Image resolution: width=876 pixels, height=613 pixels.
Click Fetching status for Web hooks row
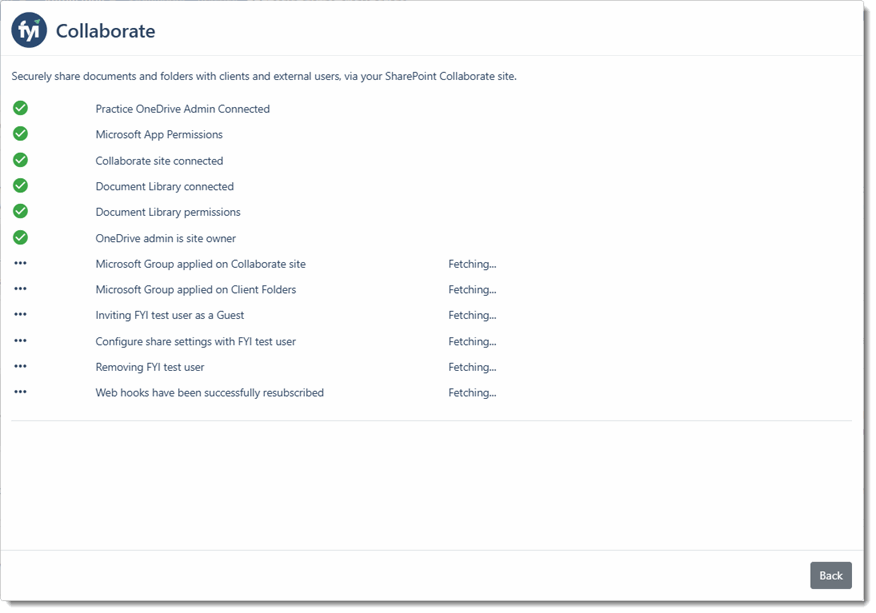click(472, 393)
